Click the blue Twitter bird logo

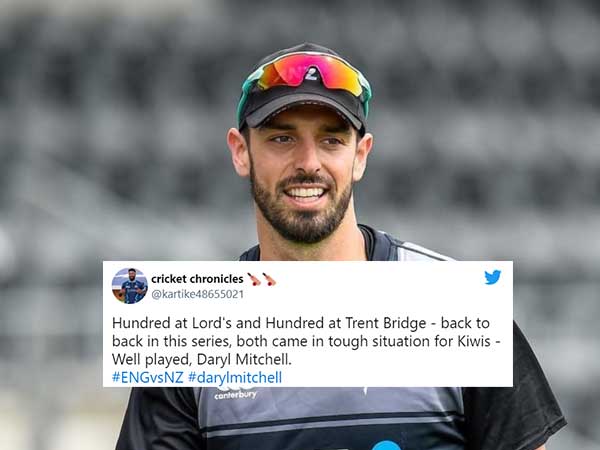coord(492,277)
